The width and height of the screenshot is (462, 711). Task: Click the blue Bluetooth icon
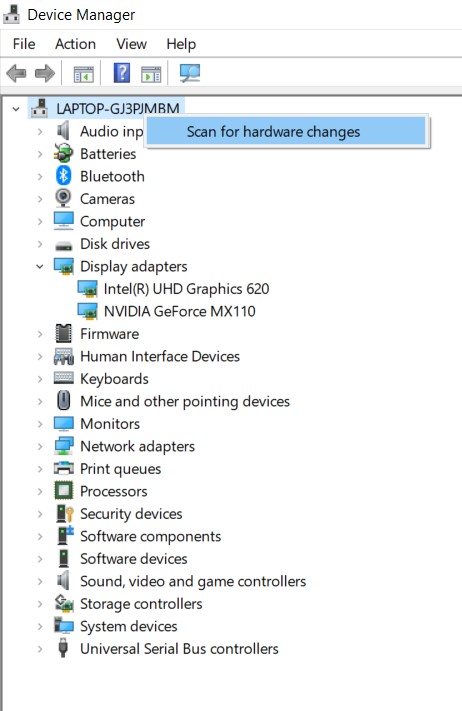pos(63,176)
